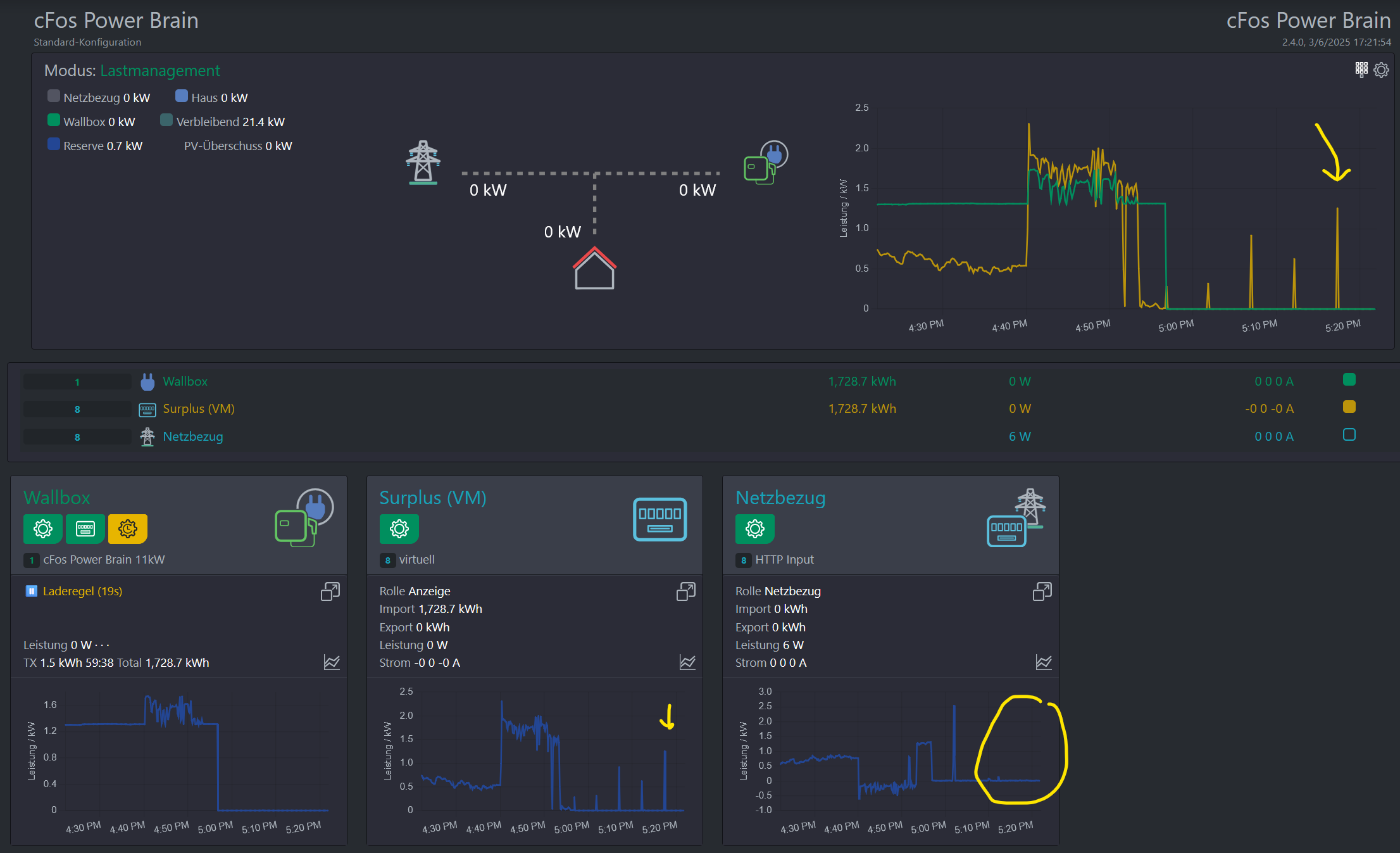Screen dimensions: 1400x853
Task: Pop out the Netzbezug tile details
Action: pos(1042,591)
